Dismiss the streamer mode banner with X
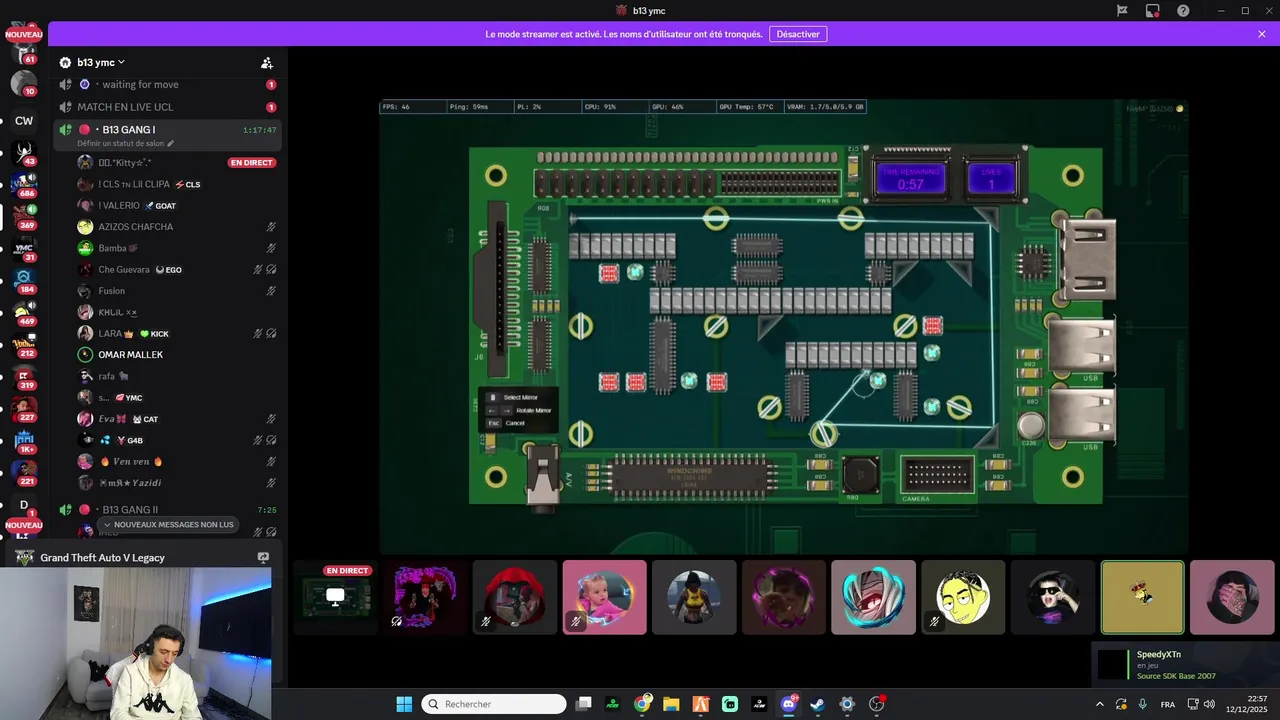Screen dimensions: 1280x720 [1262, 34]
